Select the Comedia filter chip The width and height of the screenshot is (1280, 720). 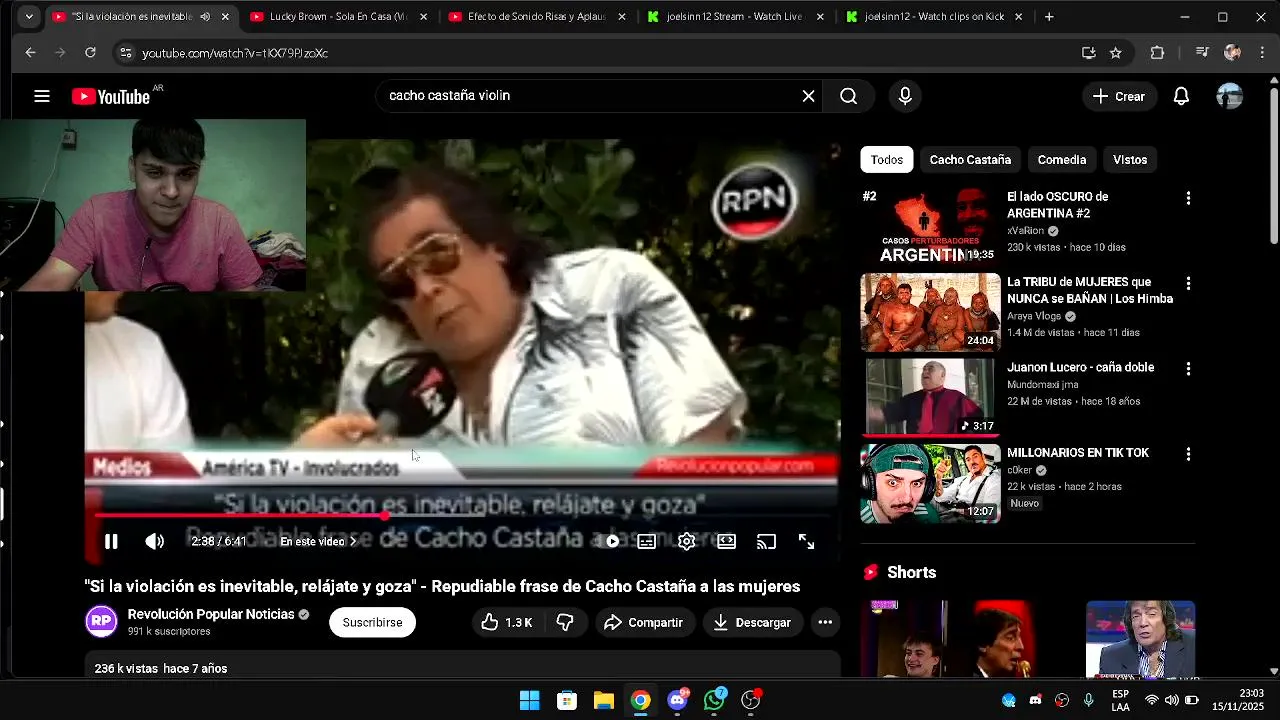tap(1061, 160)
